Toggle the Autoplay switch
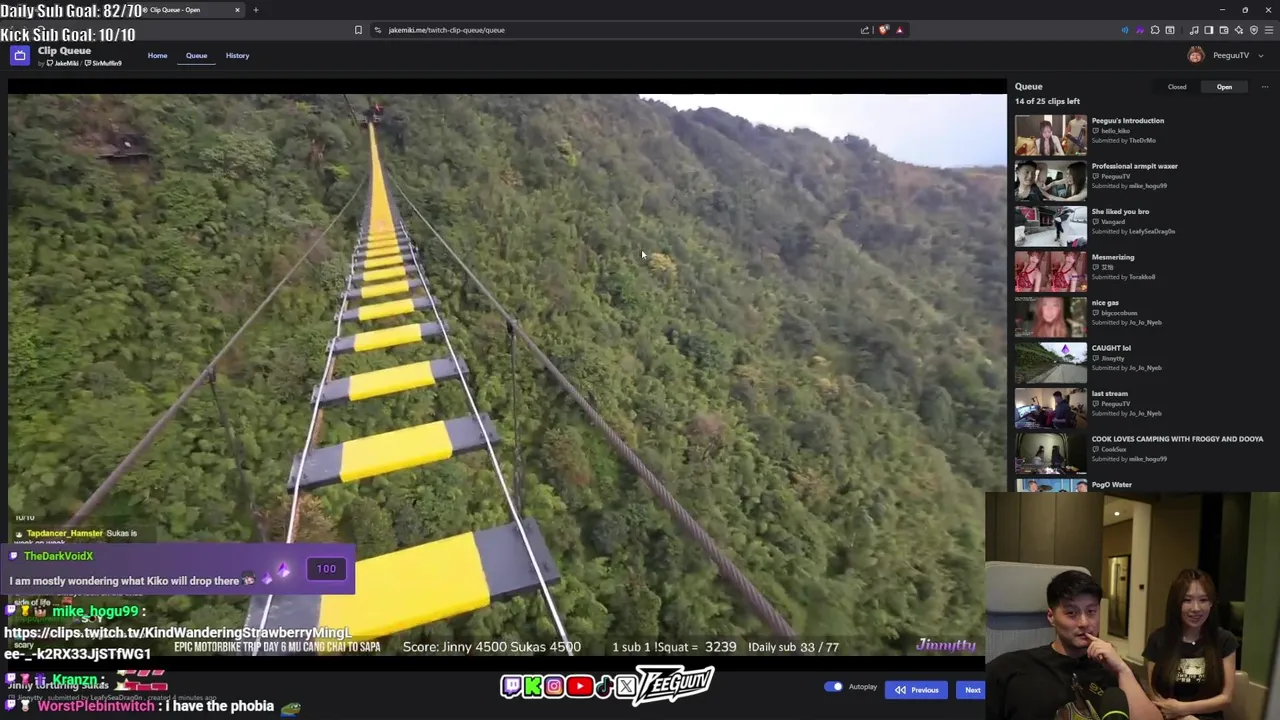The image size is (1280, 720). (833, 687)
